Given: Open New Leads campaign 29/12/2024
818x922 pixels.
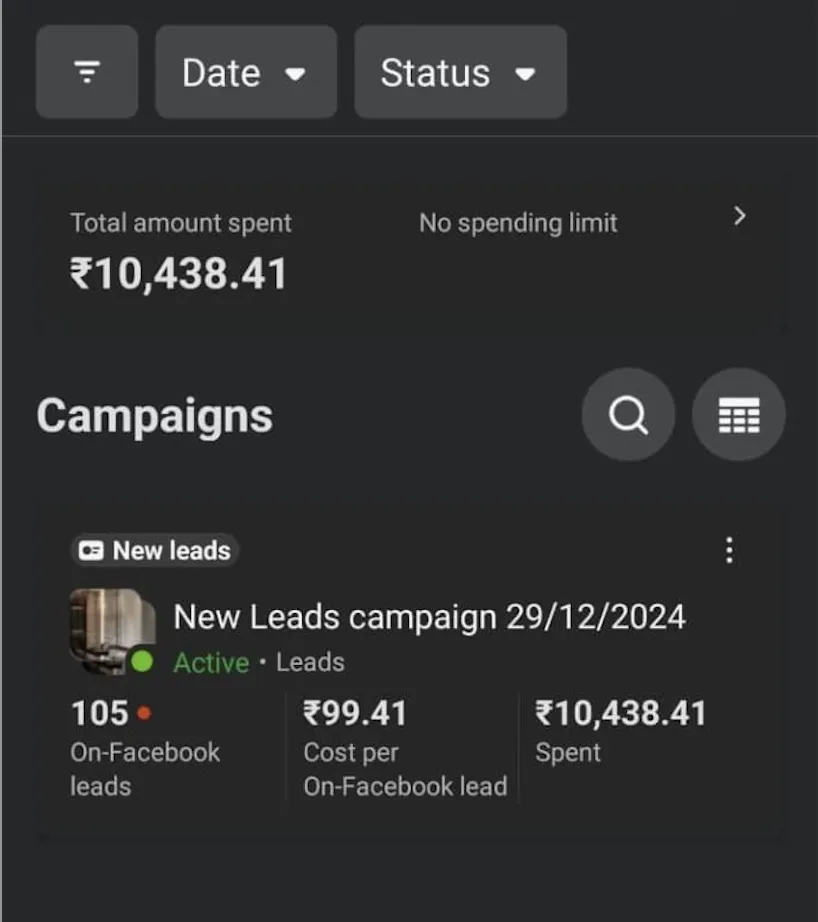Looking at the screenshot, I should pyautogui.click(x=429, y=616).
